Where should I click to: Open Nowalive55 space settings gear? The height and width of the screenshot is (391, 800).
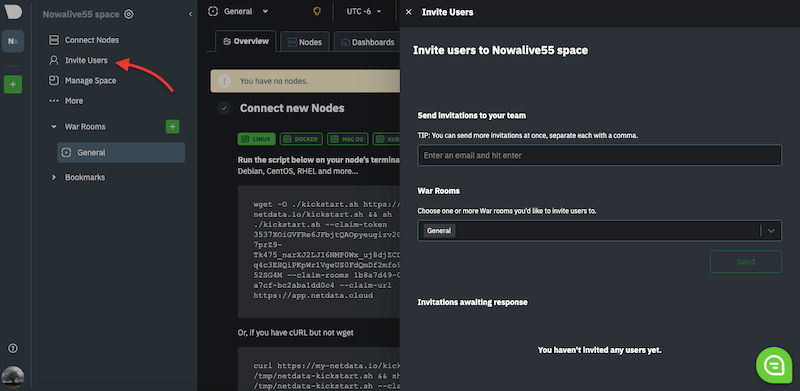click(x=129, y=14)
